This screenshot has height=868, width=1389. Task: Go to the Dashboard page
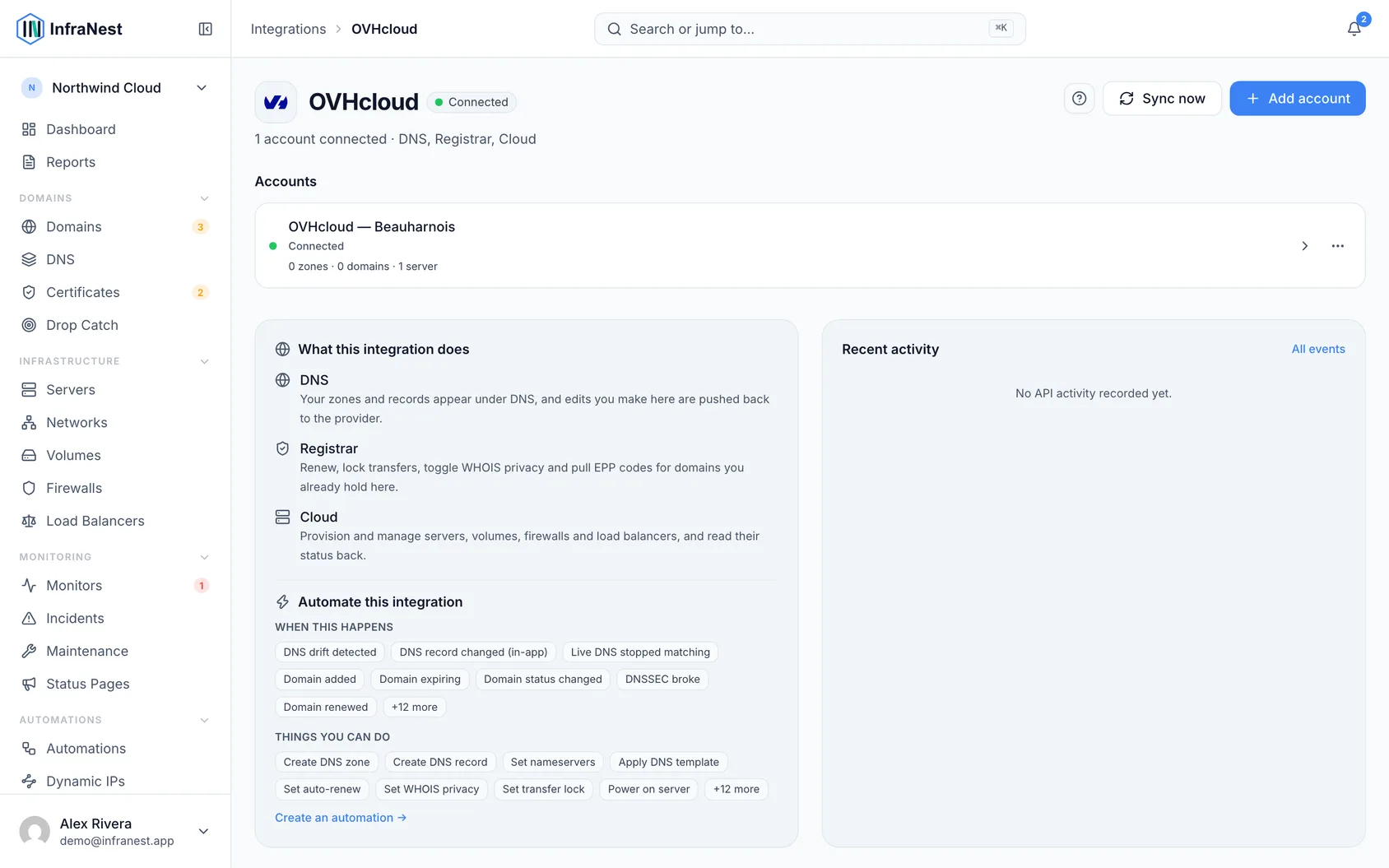115,129
